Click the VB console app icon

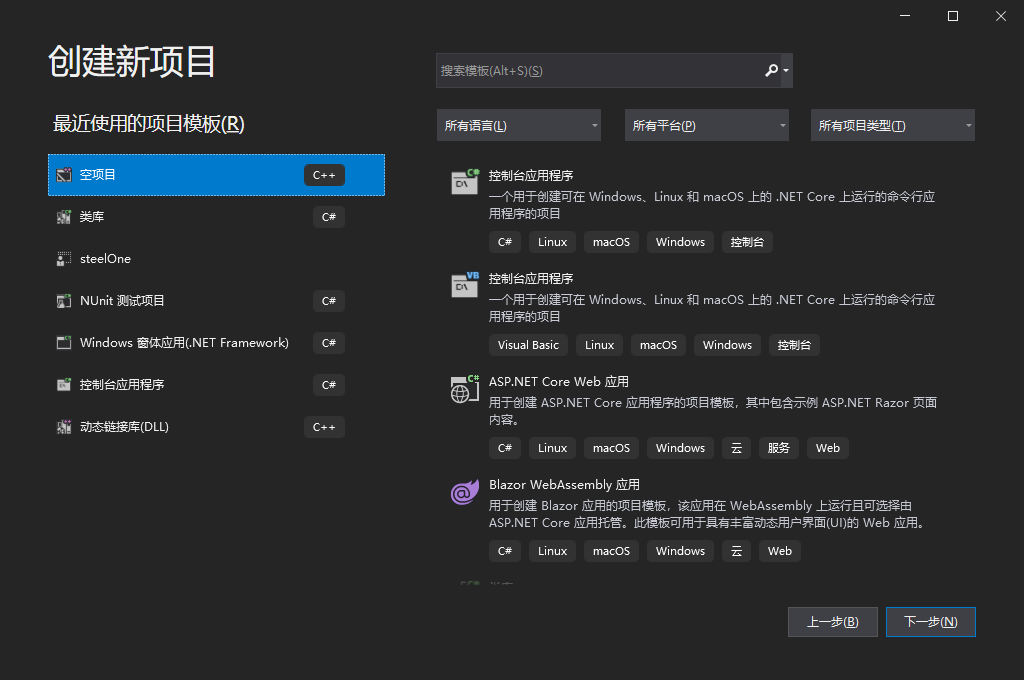pyautogui.click(x=465, y=285)
